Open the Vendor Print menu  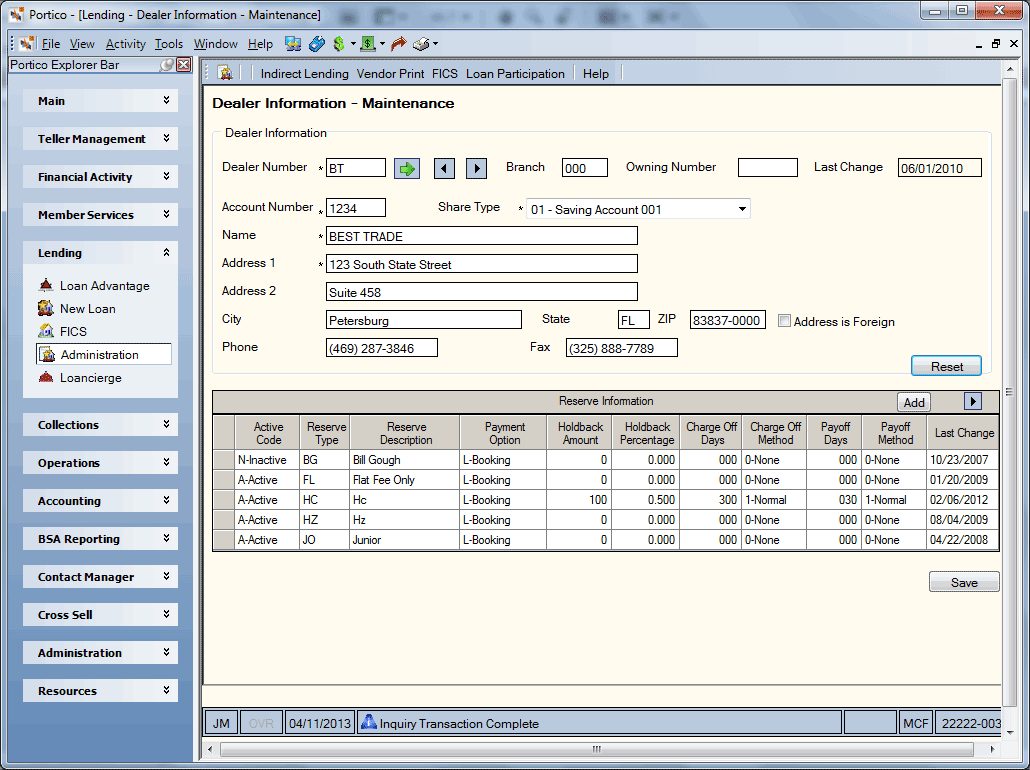point(390,74)
